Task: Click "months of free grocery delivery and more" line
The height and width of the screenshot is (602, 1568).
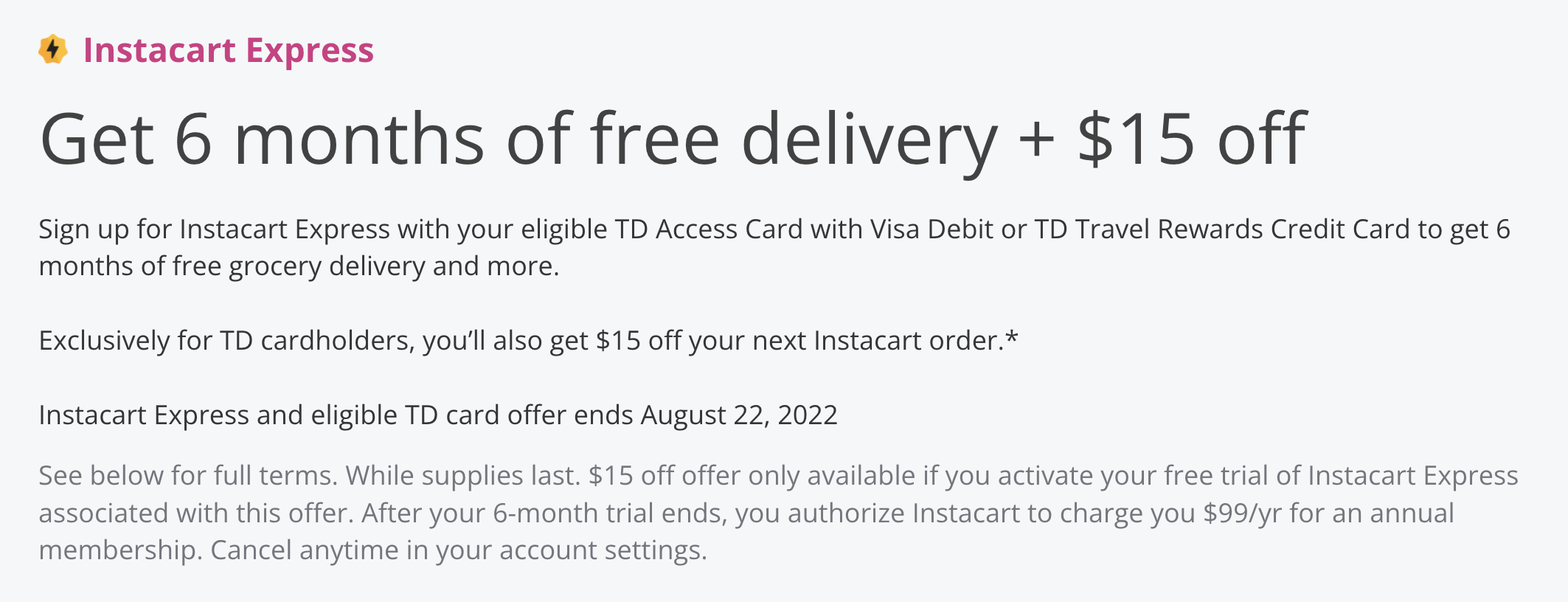Action: [299, 266]
